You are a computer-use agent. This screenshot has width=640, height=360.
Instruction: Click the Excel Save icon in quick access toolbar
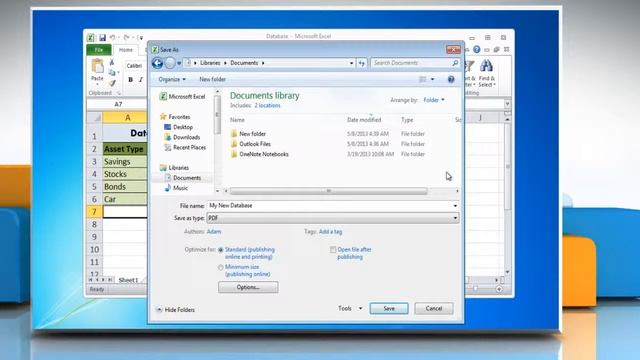[x=102, y=38]
